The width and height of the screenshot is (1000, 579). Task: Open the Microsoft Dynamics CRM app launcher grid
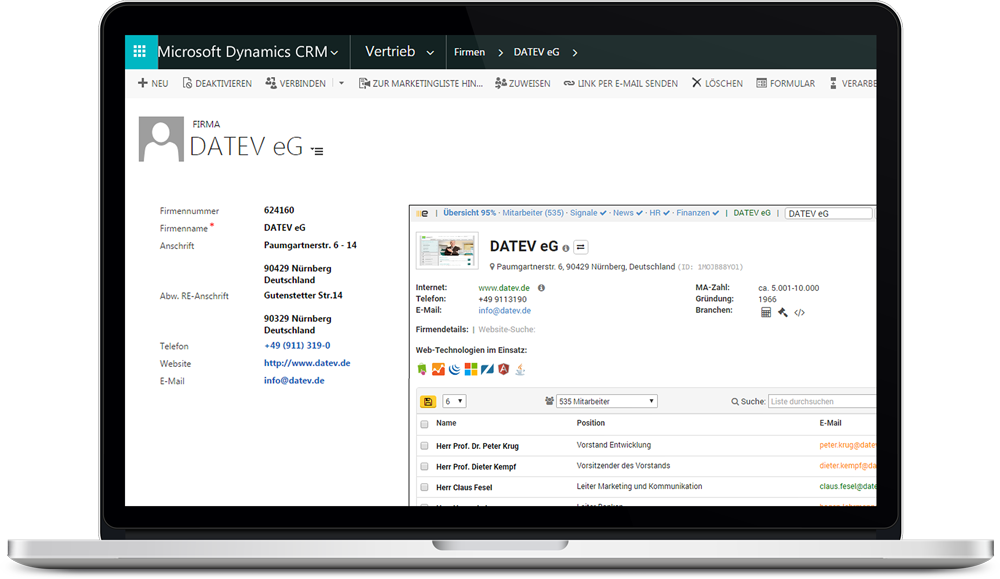pyautogui.click(x=140, y=51)
